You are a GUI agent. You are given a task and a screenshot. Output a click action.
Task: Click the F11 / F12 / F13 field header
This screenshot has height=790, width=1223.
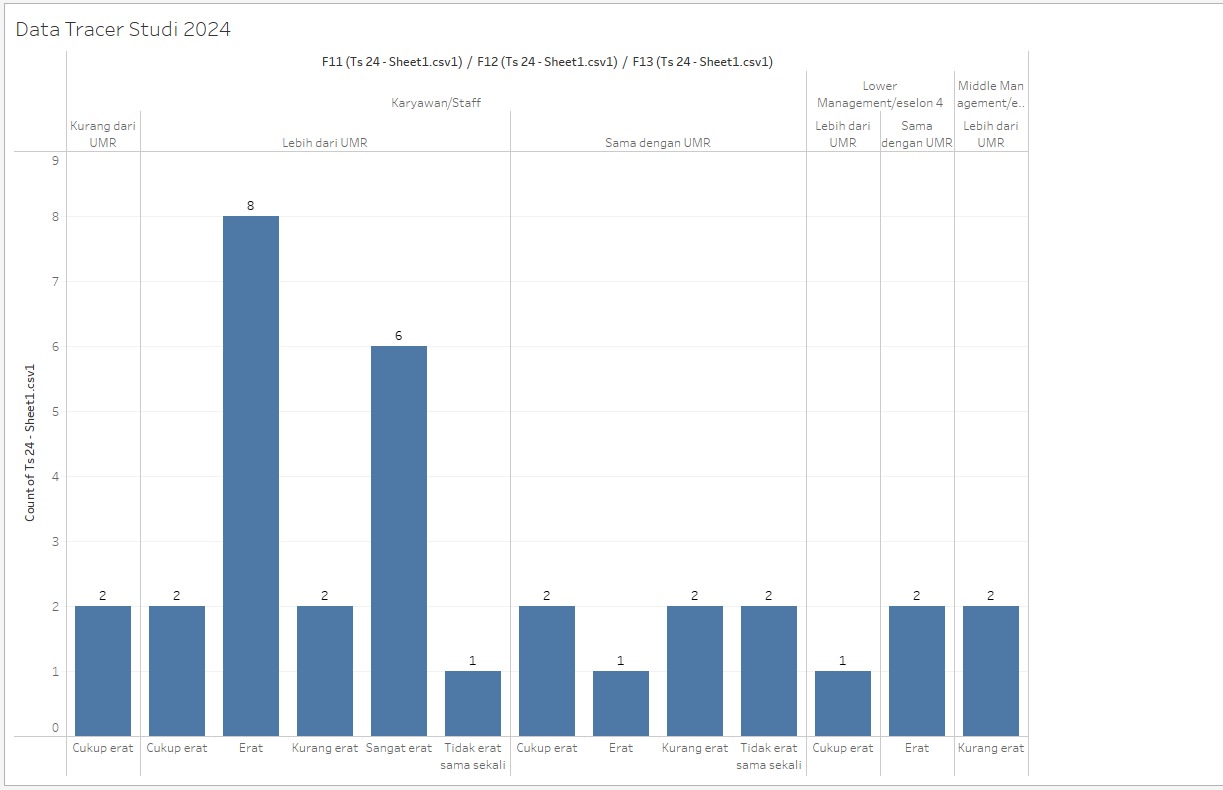(x=547, y=62)
